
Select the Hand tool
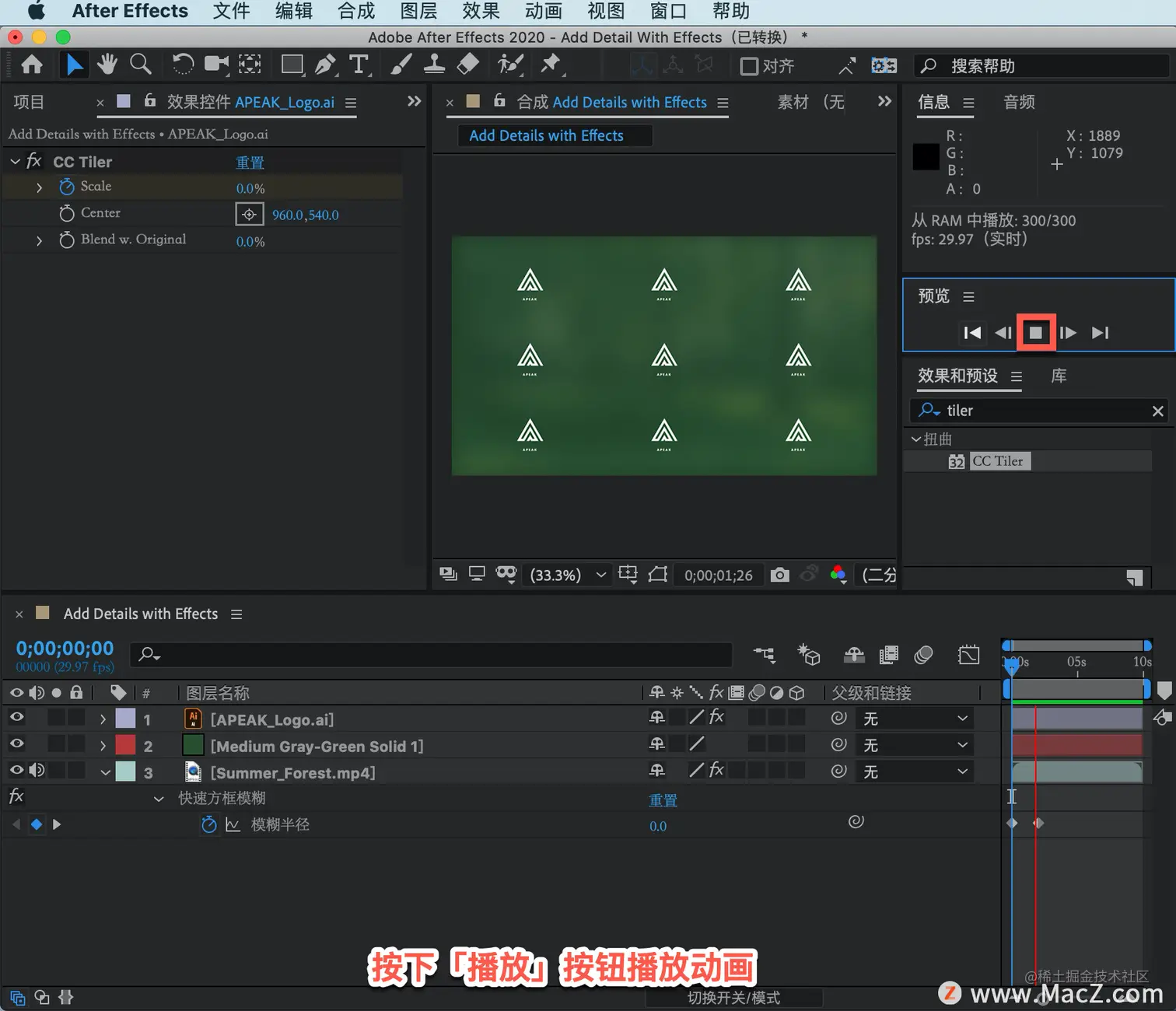click(107, 65)
